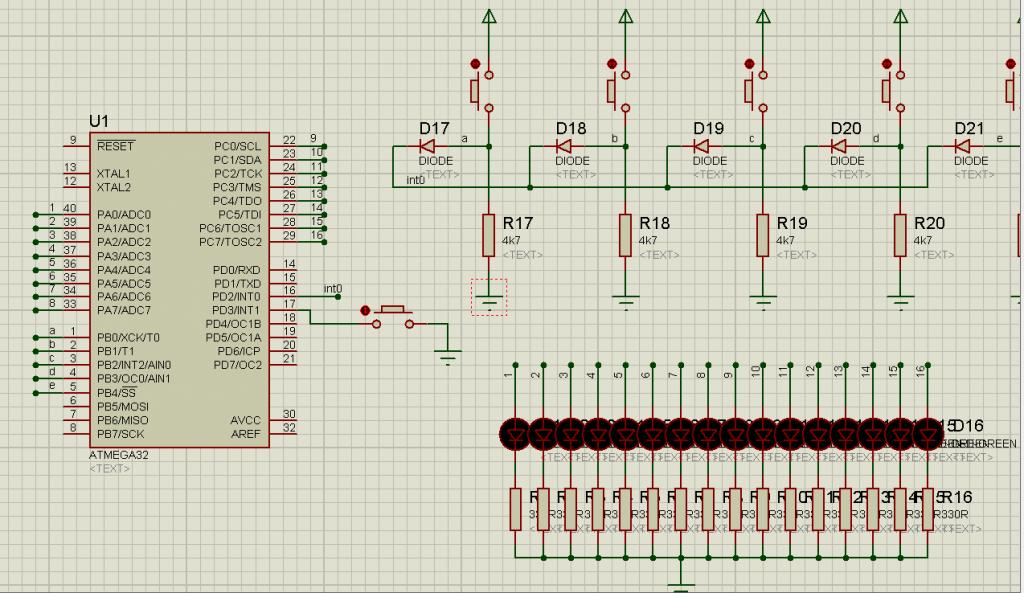This screenshot has height=593, width=1024.
Task: Click the AREF pin label
Action: point(246,434)
